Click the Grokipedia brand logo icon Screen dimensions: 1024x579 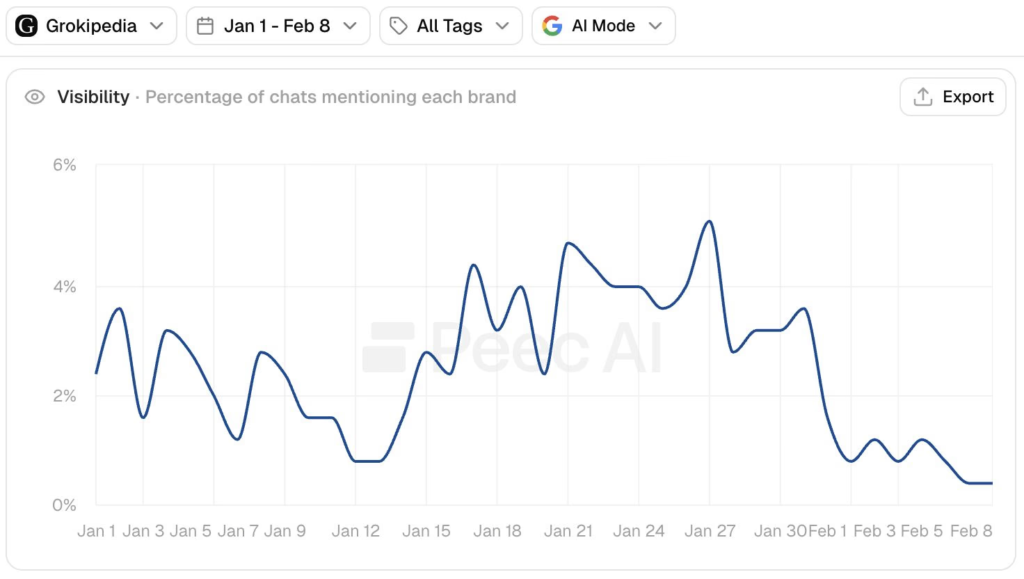point(27,26)
